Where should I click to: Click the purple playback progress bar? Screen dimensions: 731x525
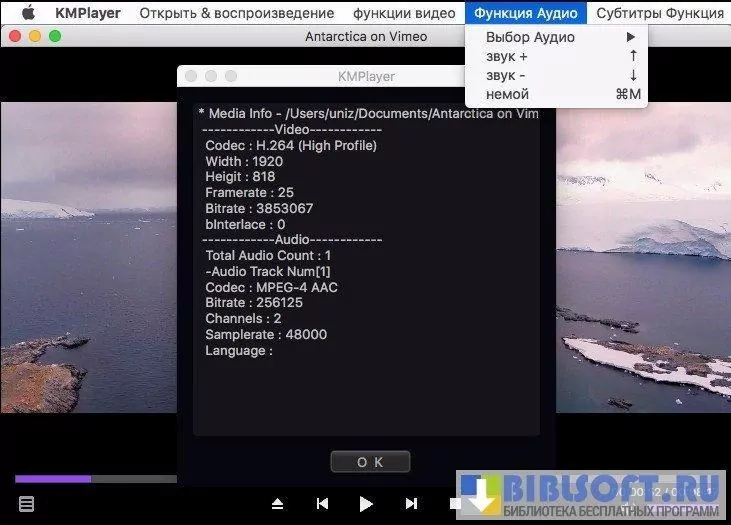pos(53,479)
